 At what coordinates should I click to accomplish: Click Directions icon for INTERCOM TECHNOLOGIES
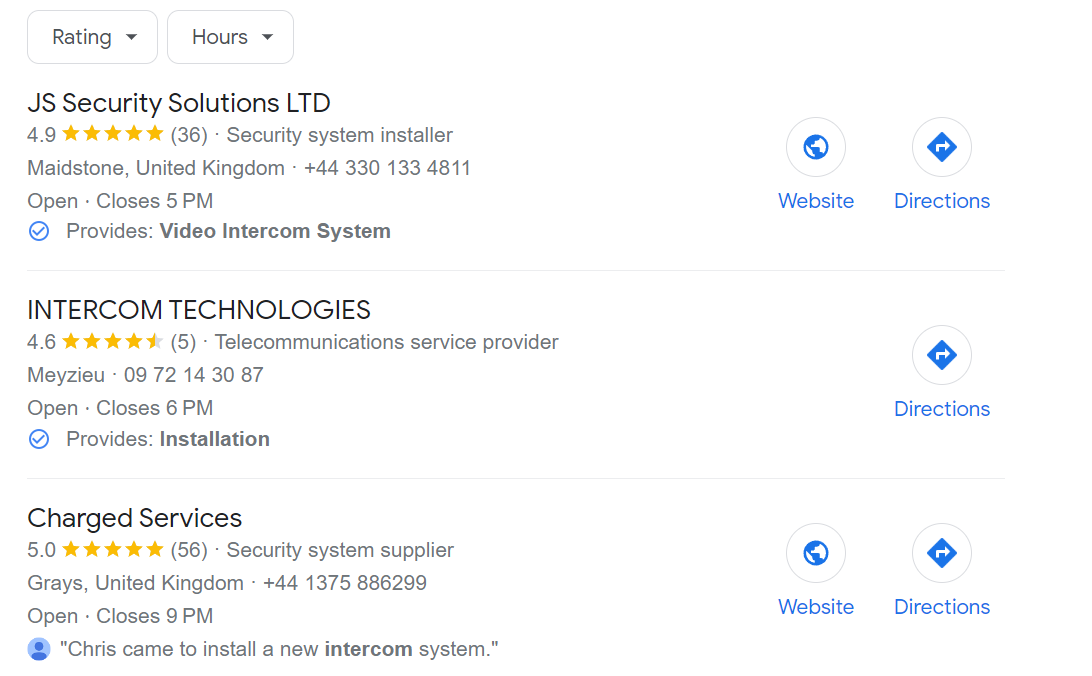coord(941,355)
